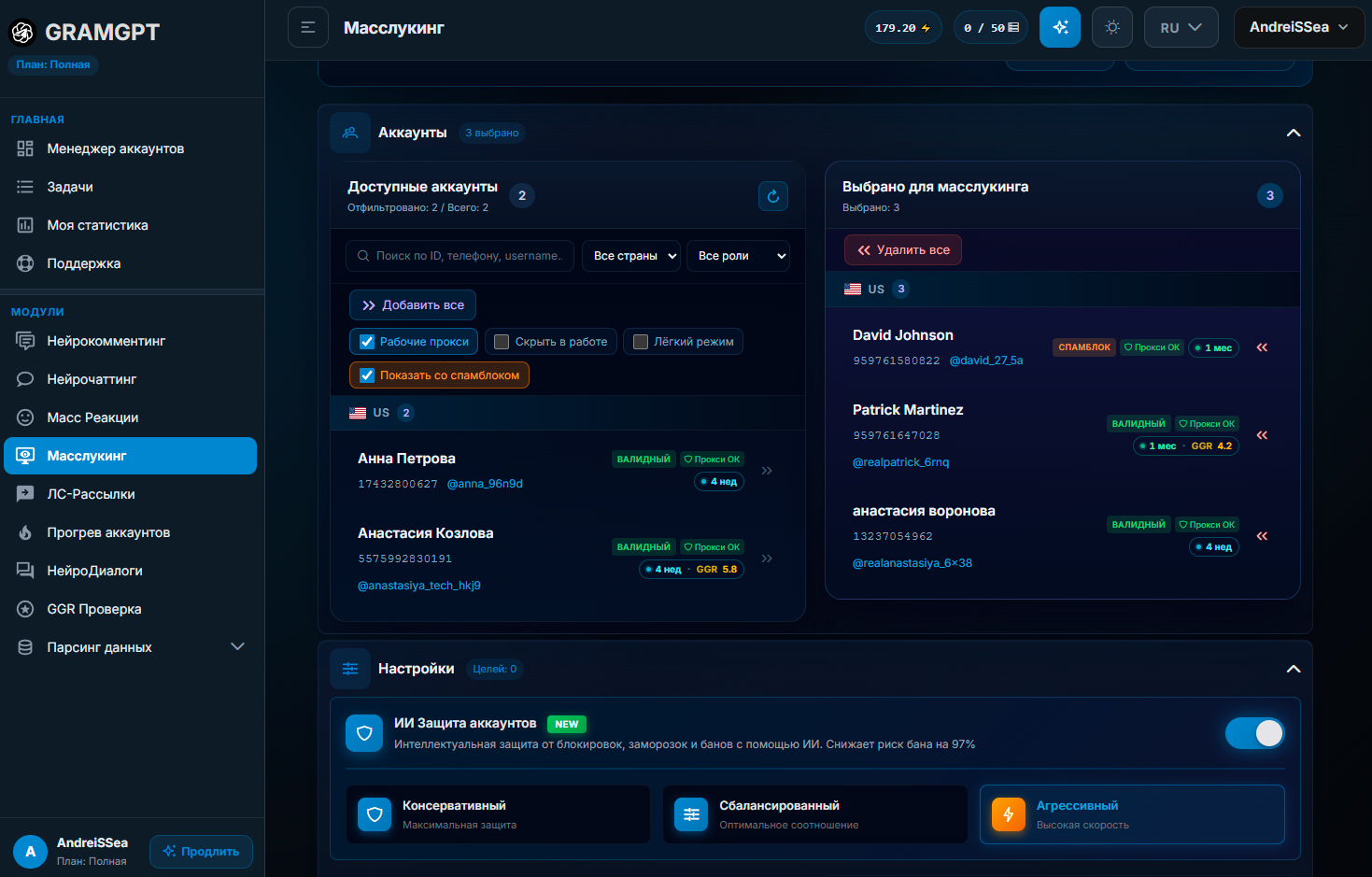Open the Все роли dropdown

click(x=739, y=256)
